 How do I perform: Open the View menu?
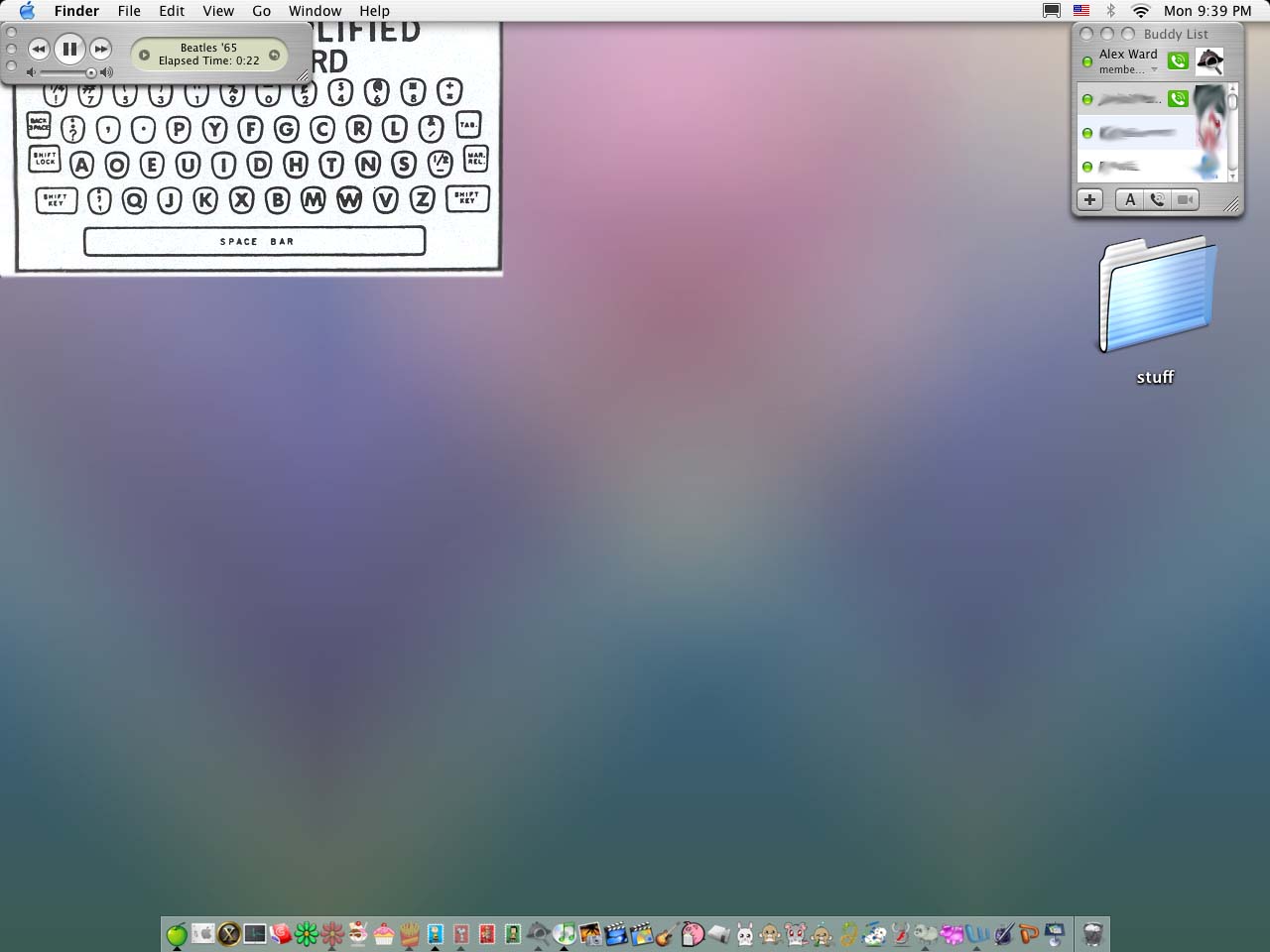point(218,11)
